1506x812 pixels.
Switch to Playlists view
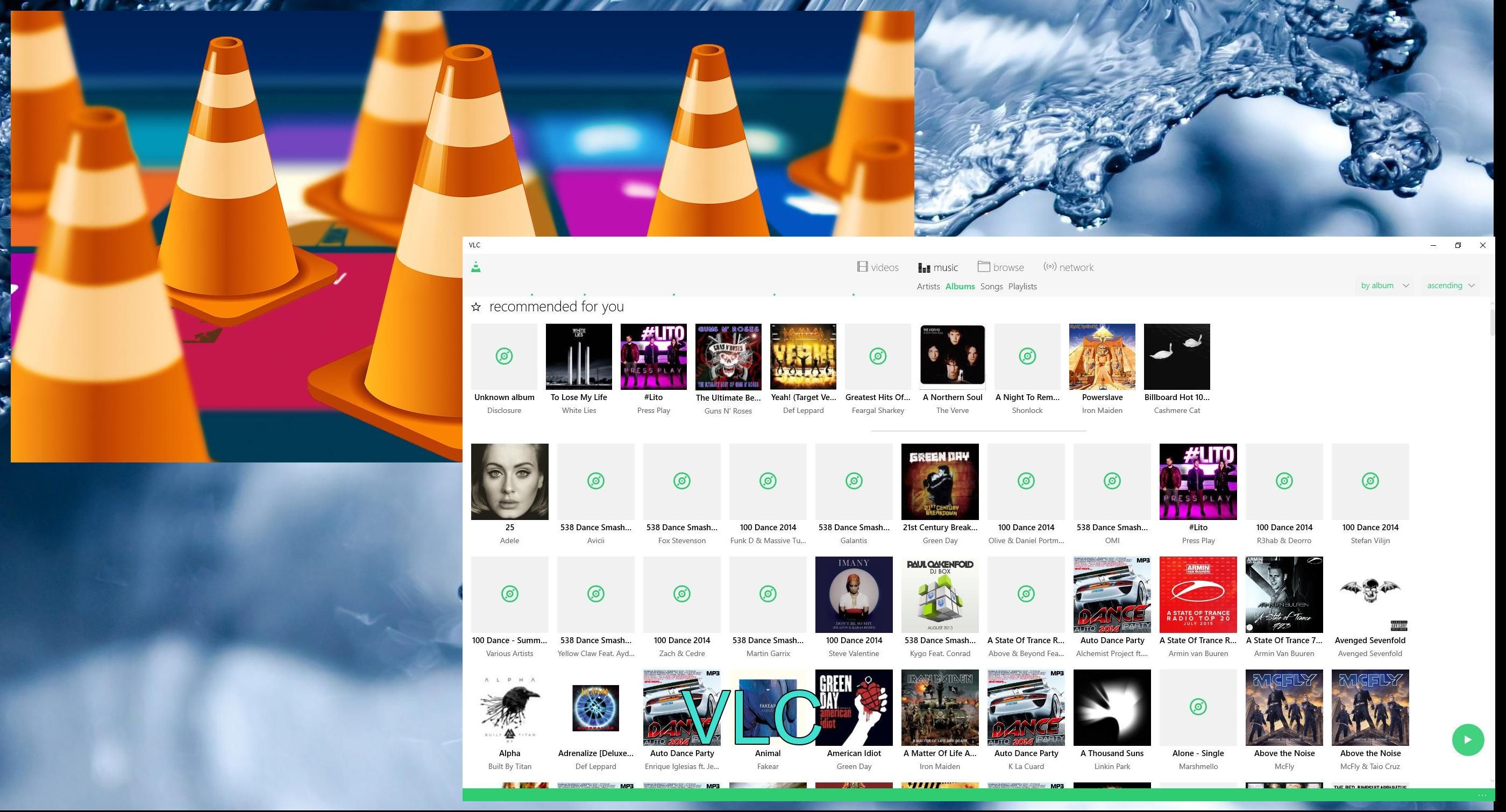coord(1022,287)
